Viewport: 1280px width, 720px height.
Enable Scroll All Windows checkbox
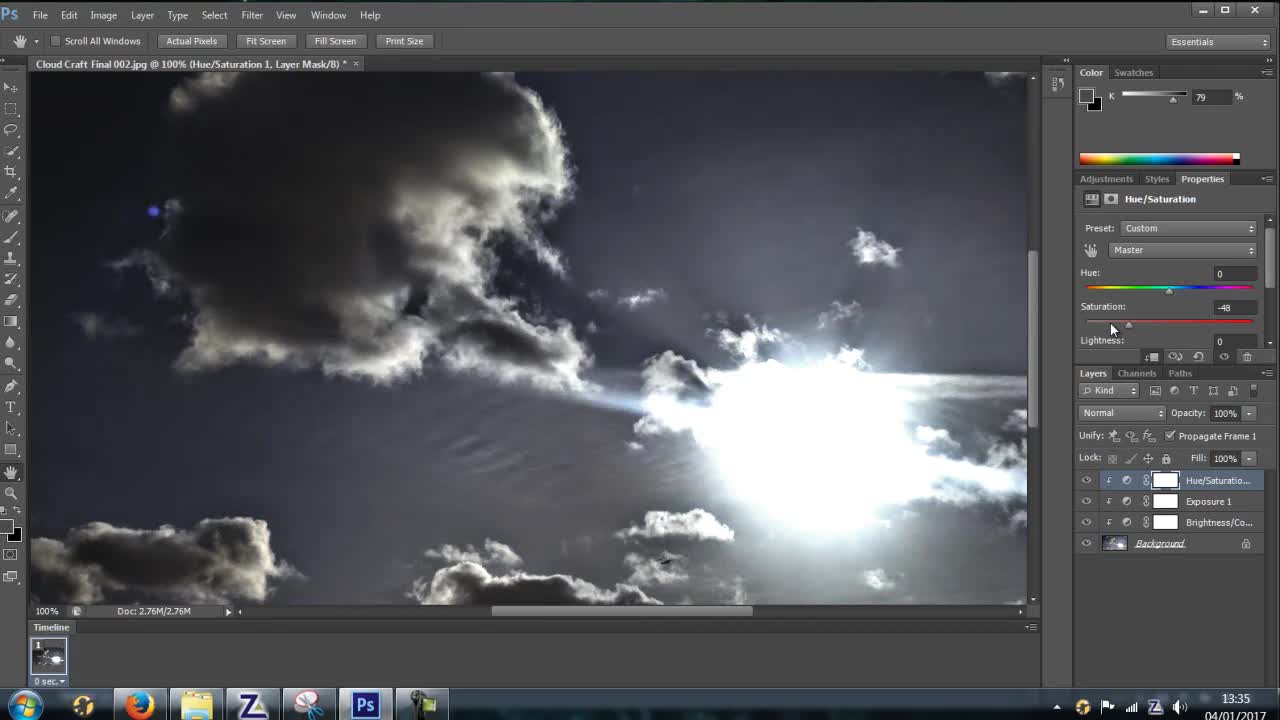[56, 41]
